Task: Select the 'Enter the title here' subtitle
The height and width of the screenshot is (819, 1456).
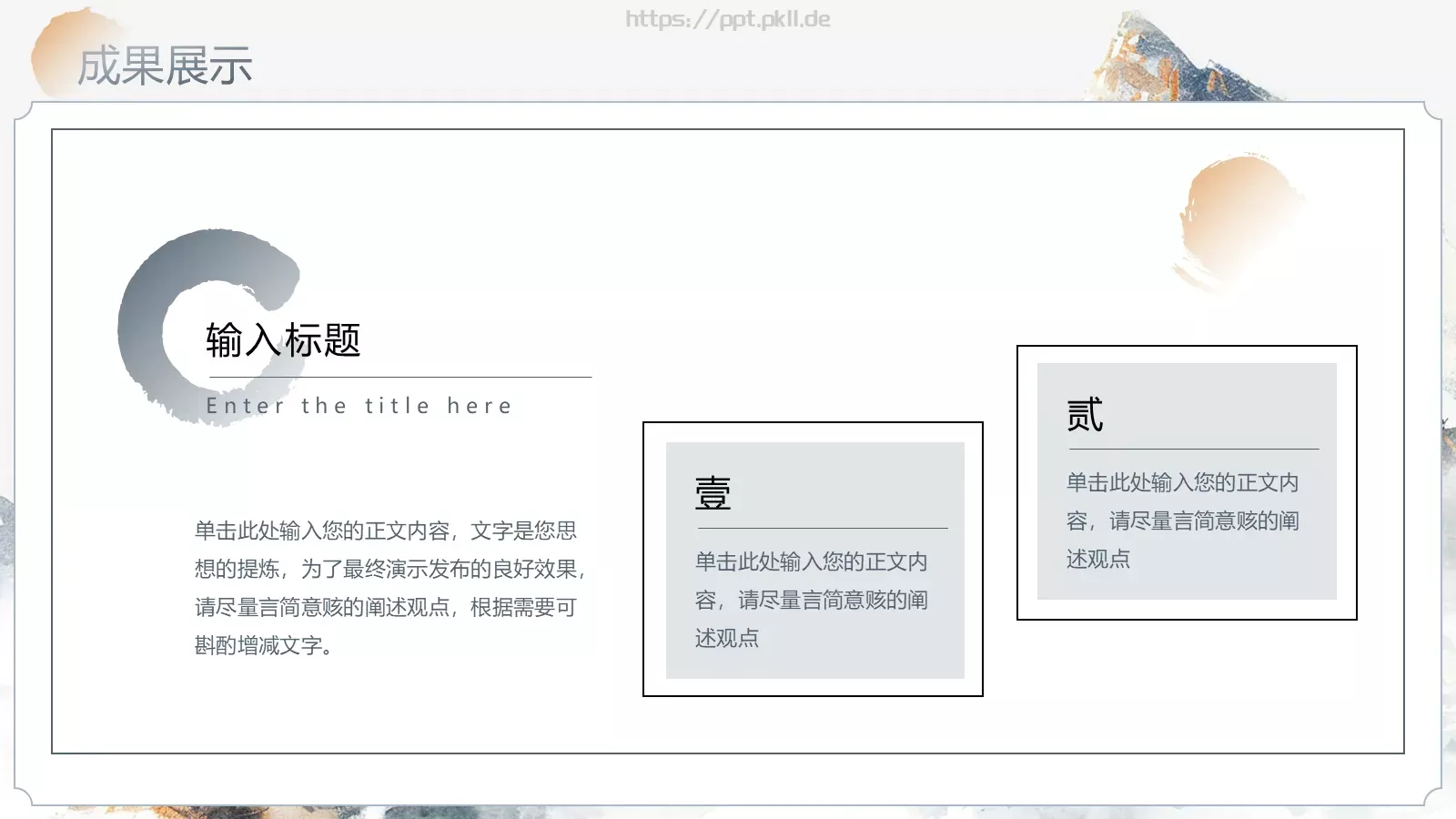Action: pyautogui.click(x=359, y=406)
